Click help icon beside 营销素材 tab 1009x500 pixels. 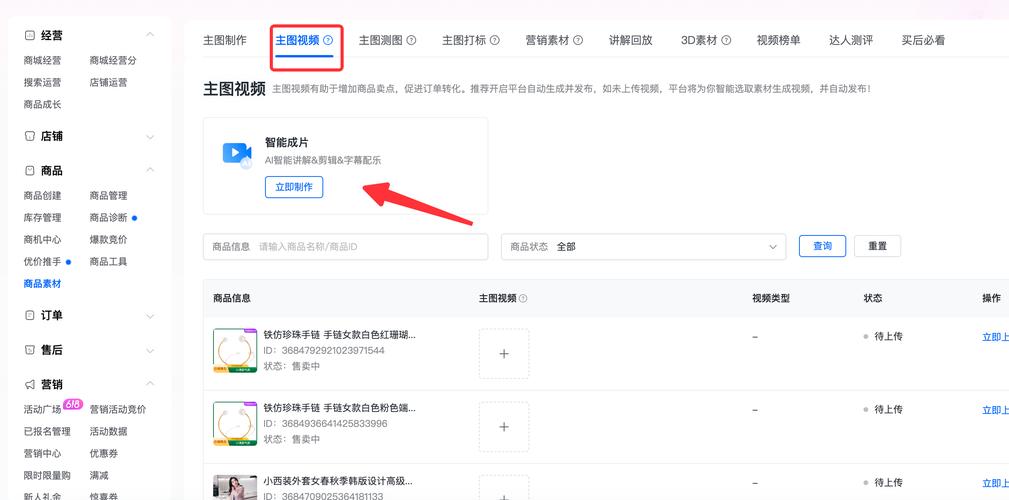point(578,41)
